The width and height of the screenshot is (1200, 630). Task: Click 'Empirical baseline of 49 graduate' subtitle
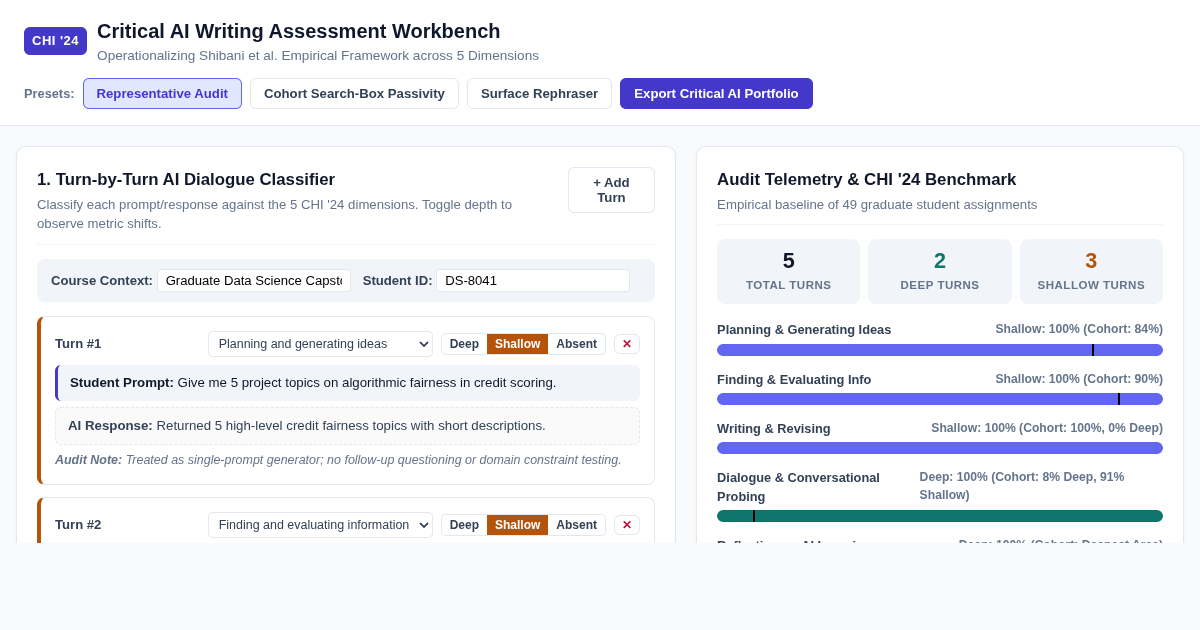point(877,205)
